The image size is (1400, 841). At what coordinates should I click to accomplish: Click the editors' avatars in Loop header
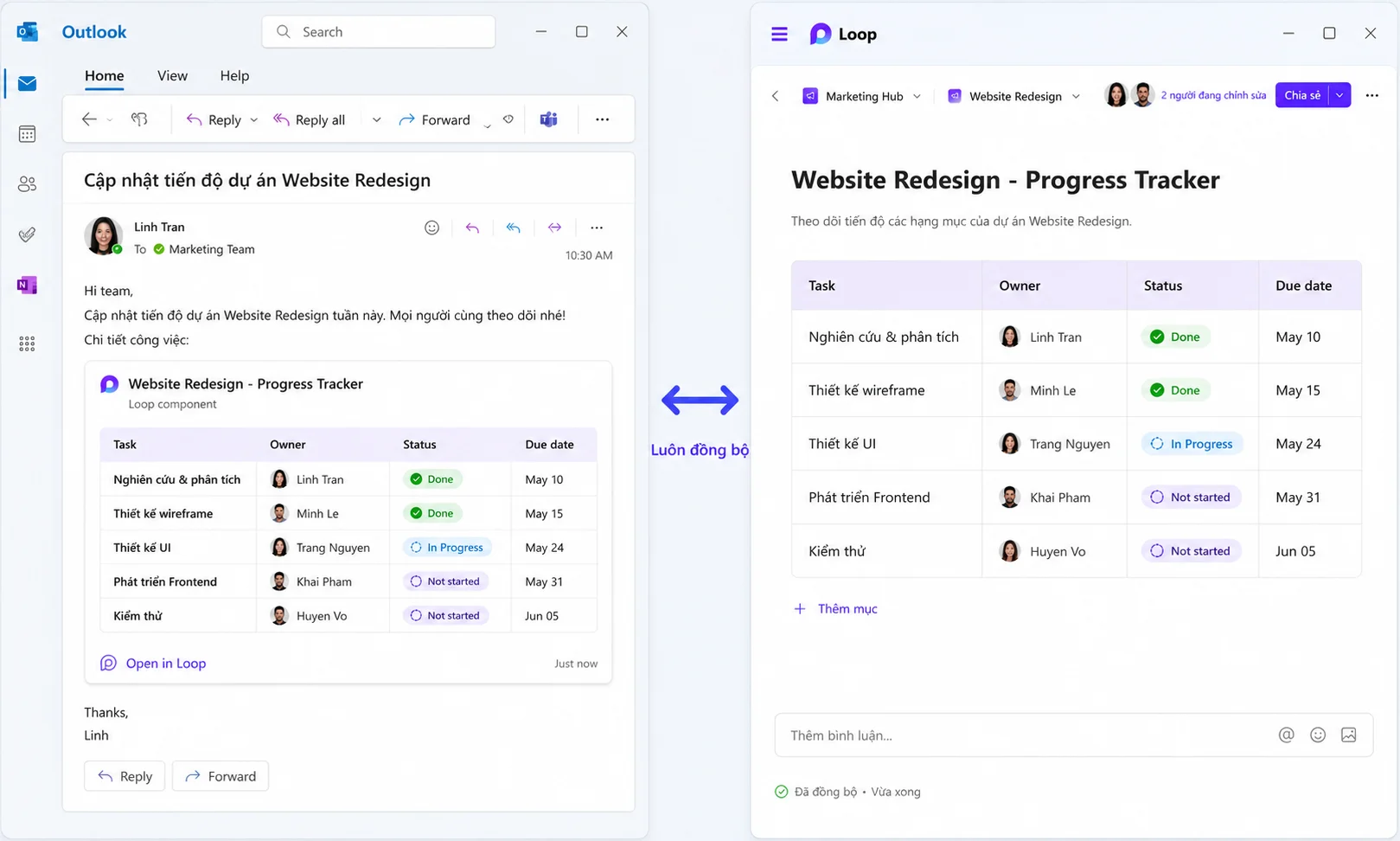click(x=1129, y=95)
